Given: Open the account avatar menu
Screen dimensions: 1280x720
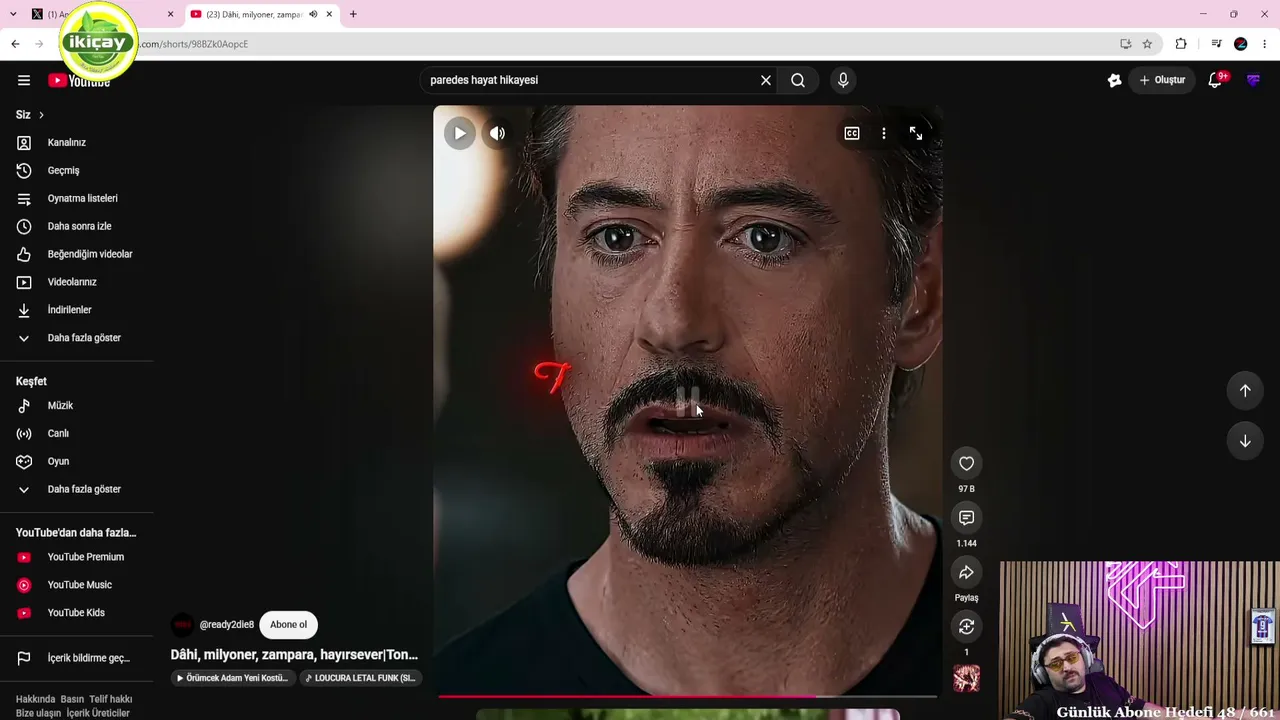Looking at the screenshot, I should click(1253, 80).
